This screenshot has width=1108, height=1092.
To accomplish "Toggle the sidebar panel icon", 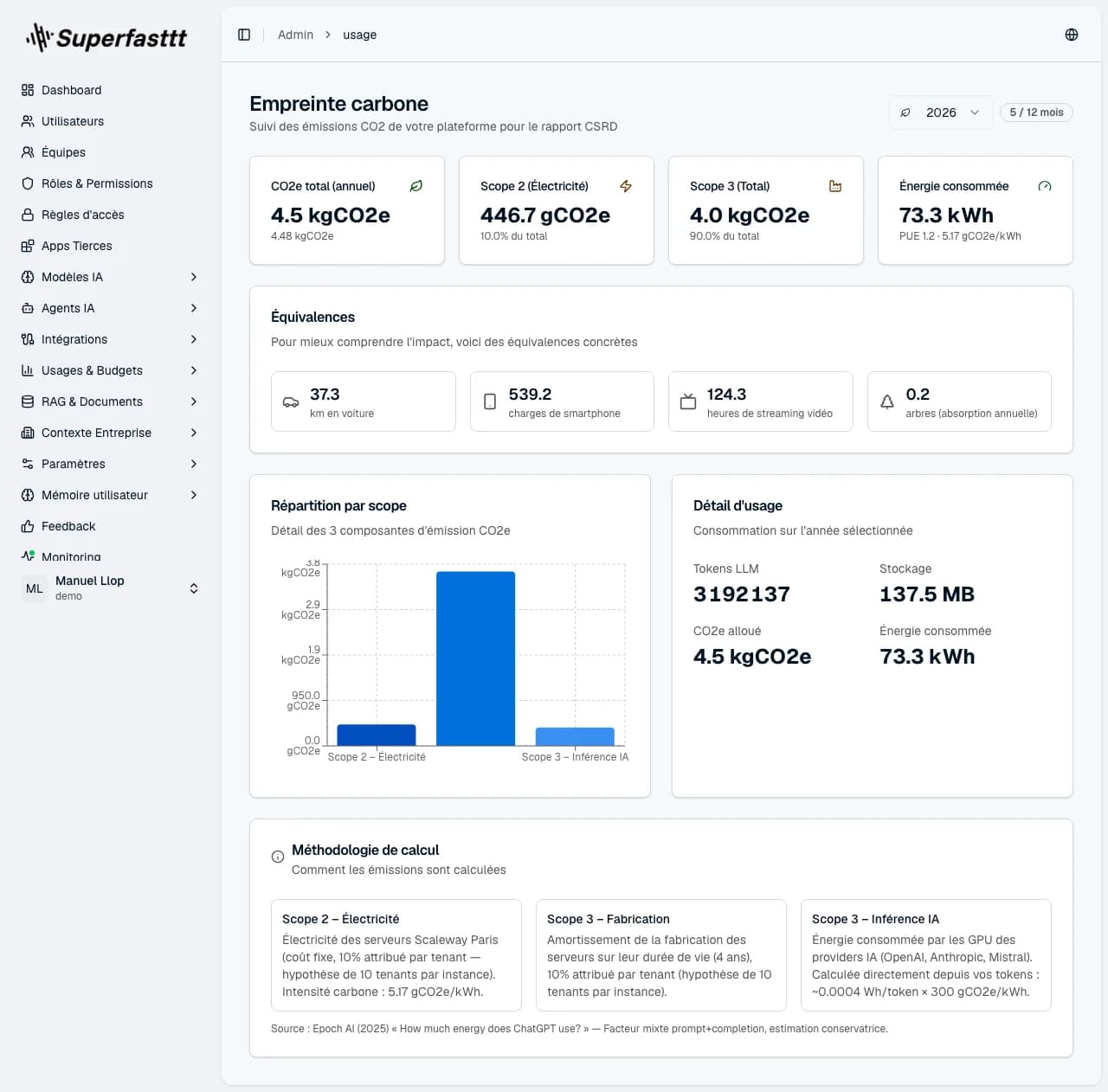I will point(244,35).
